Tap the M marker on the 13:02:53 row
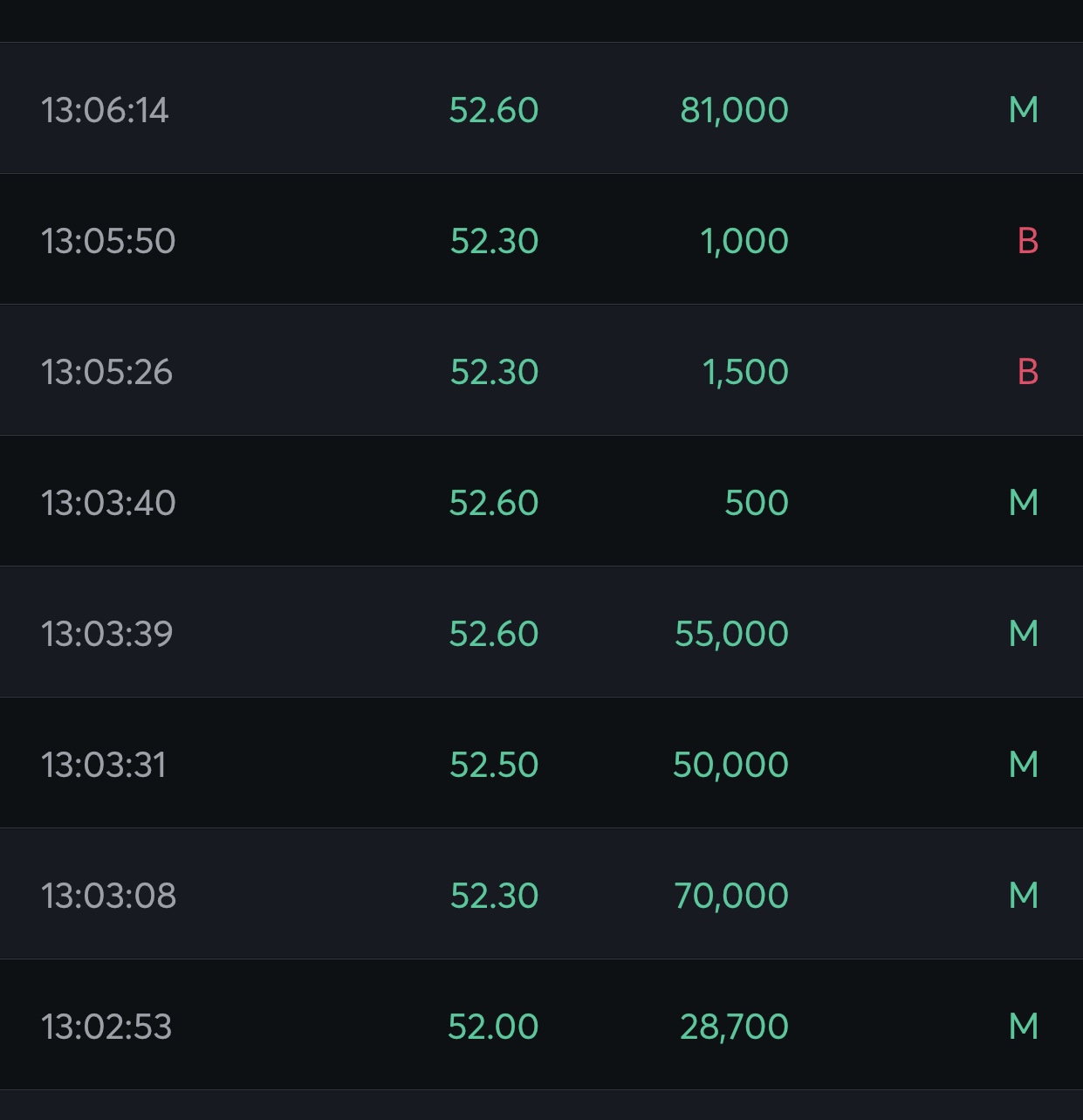 point(1023,1027)
